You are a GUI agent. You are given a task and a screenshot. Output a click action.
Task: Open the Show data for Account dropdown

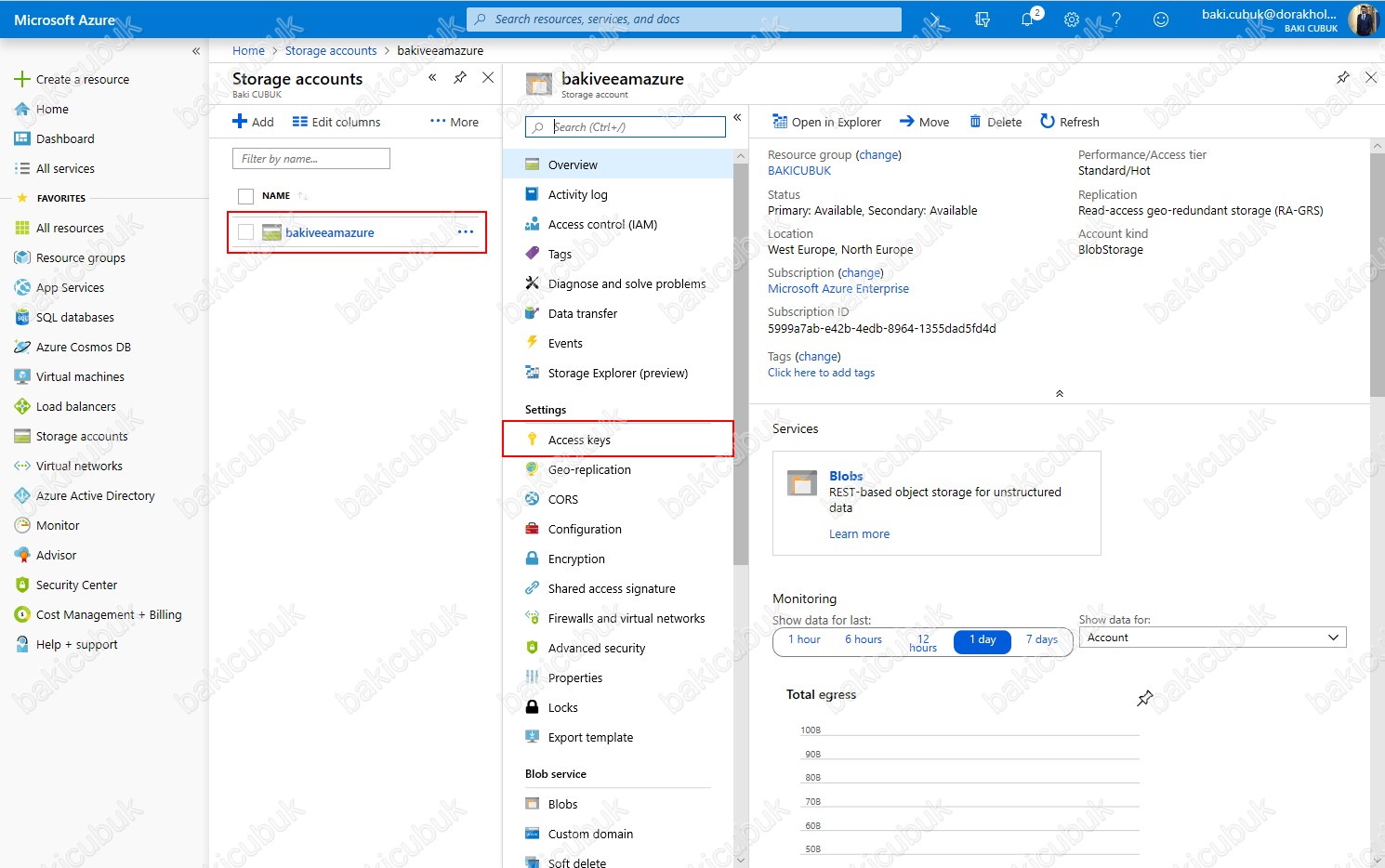pyautogui.click(x=1212, y=638)
